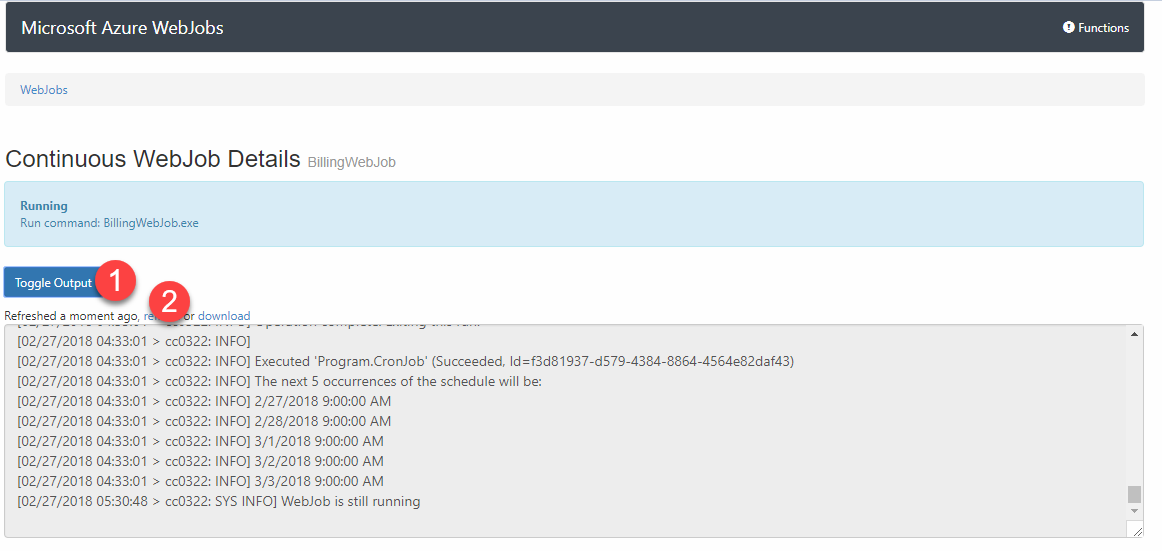
Task: Click the Continuous WebJob Details heading
Action: click(x=153, y=159)
